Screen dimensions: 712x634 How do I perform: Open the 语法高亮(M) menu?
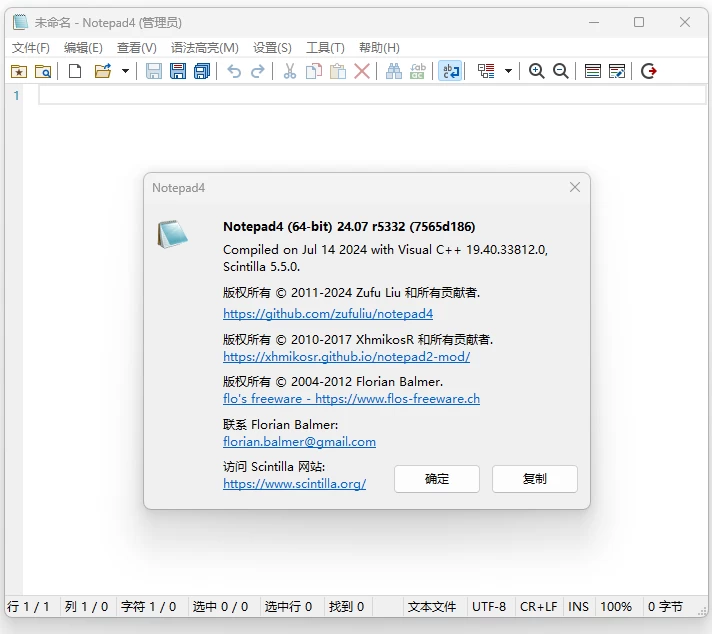(204, 47)
